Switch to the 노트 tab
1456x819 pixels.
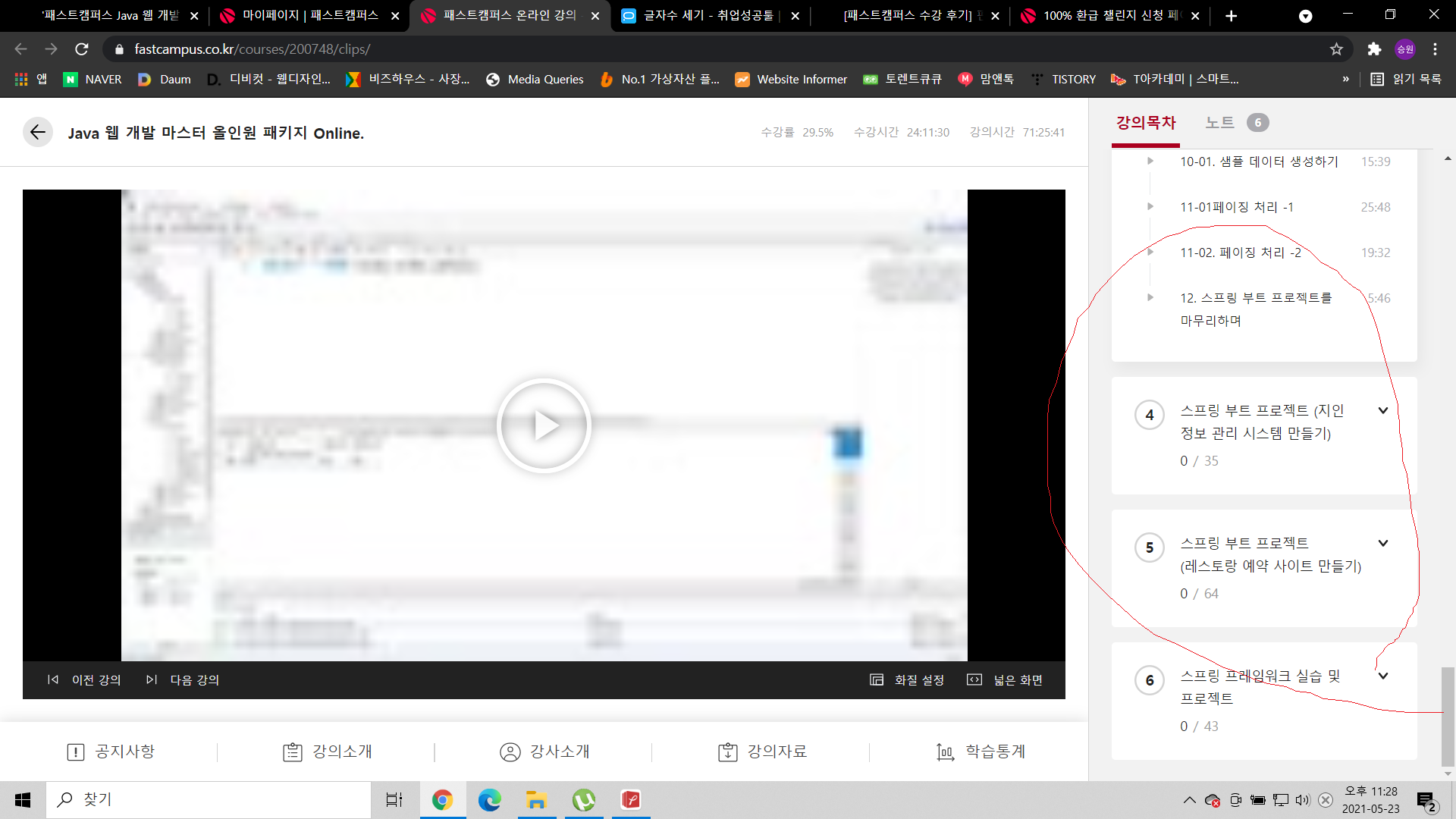coord(1219,122)
